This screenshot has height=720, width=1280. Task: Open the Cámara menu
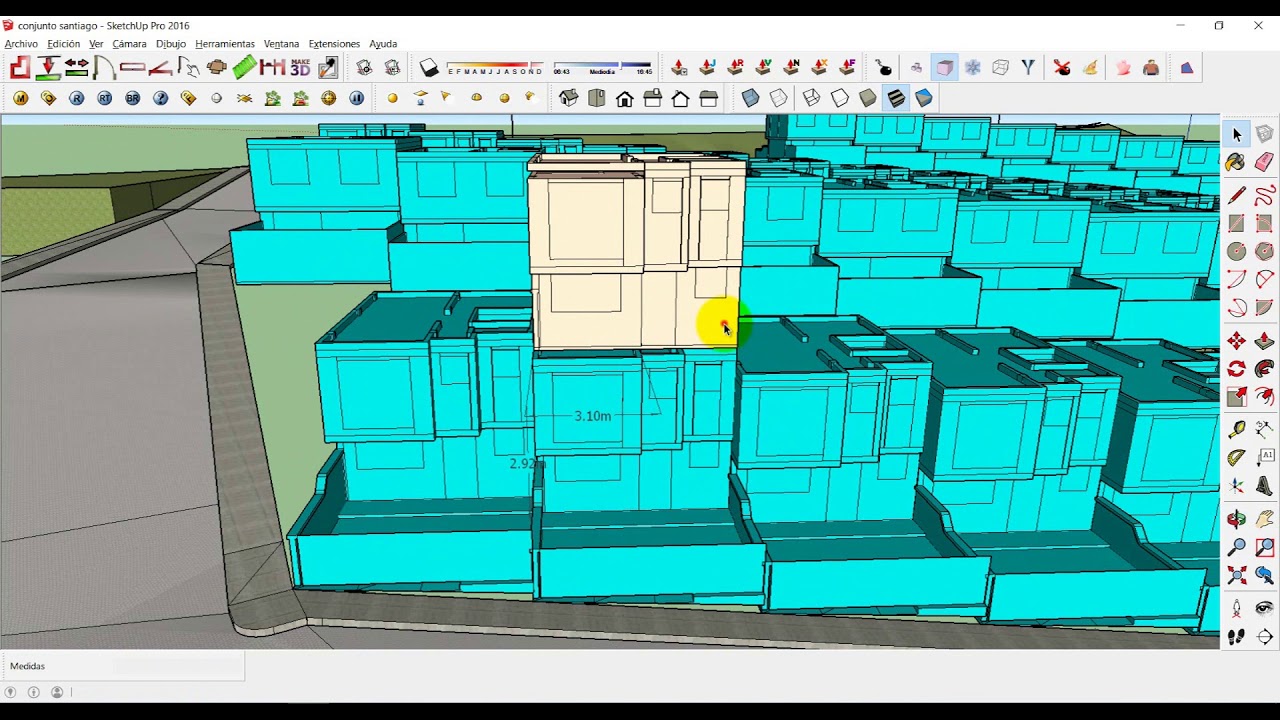129,44
